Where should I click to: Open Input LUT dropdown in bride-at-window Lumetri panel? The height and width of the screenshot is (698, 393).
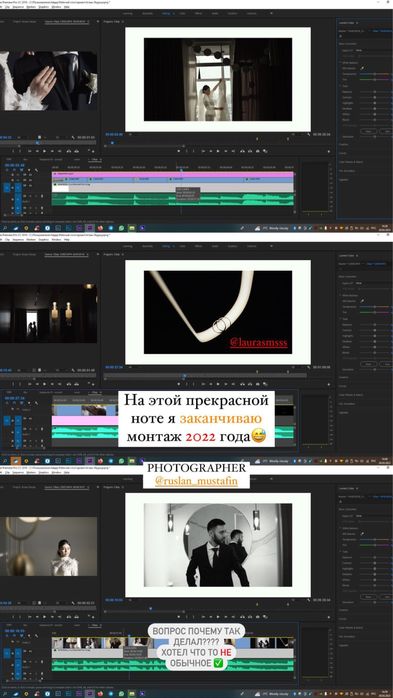click(373, 50)
